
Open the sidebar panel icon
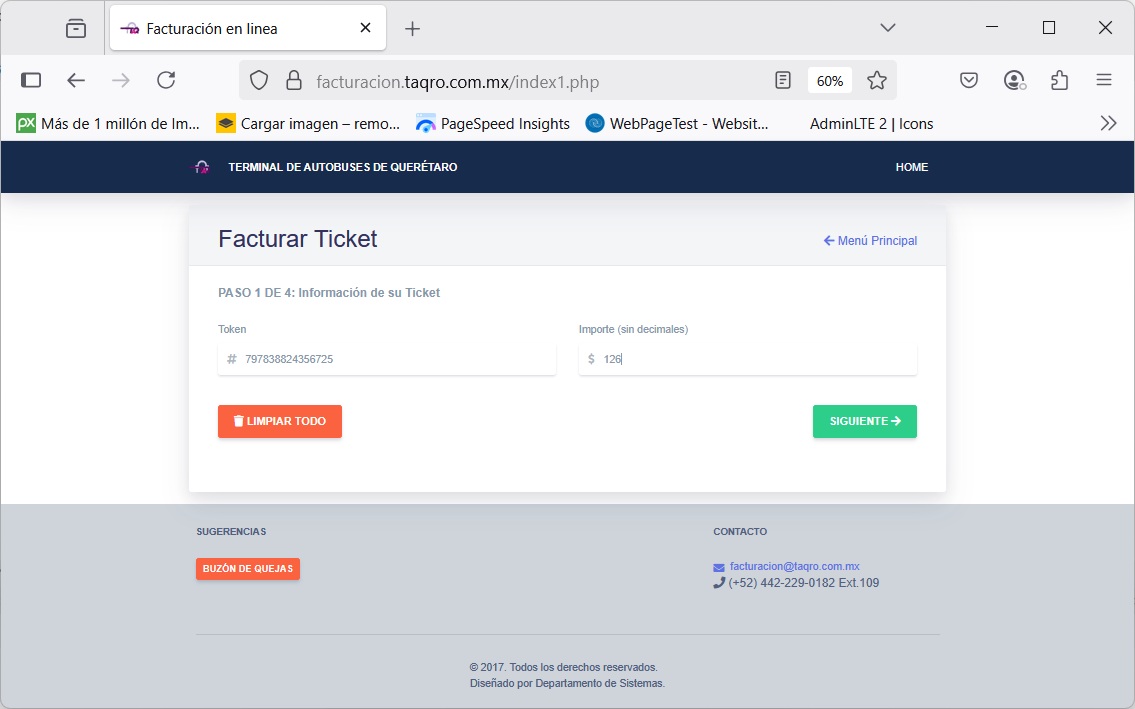coord(31,81)
